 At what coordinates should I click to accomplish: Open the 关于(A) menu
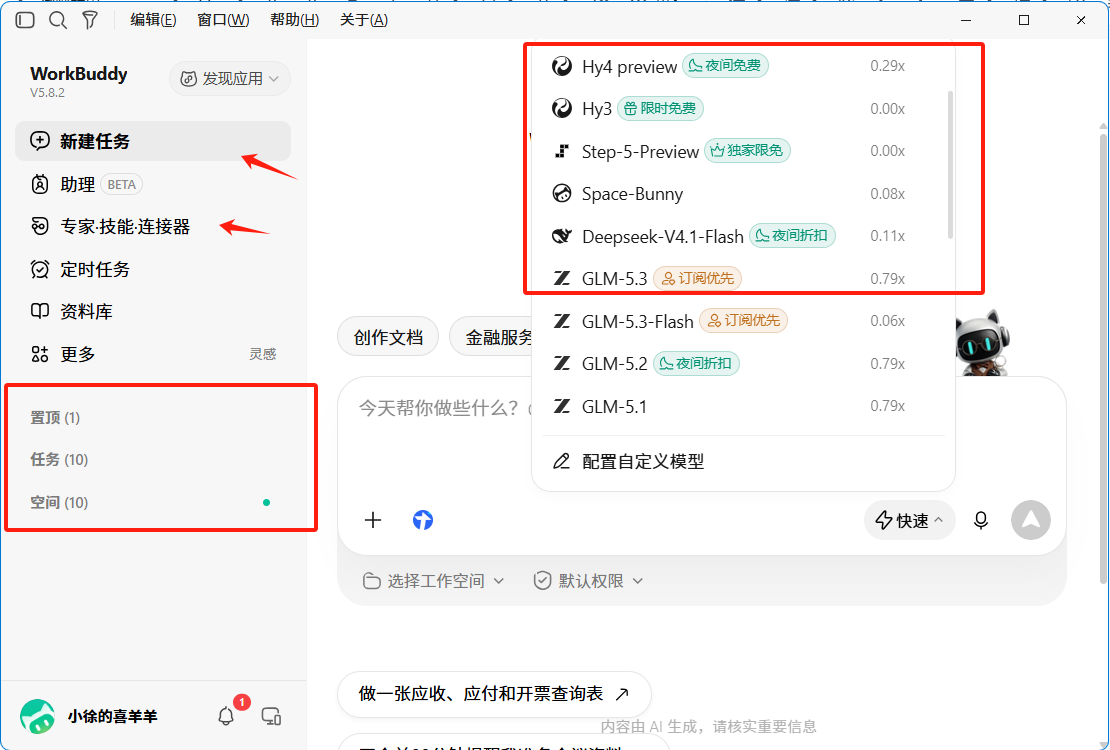(364, 20)
